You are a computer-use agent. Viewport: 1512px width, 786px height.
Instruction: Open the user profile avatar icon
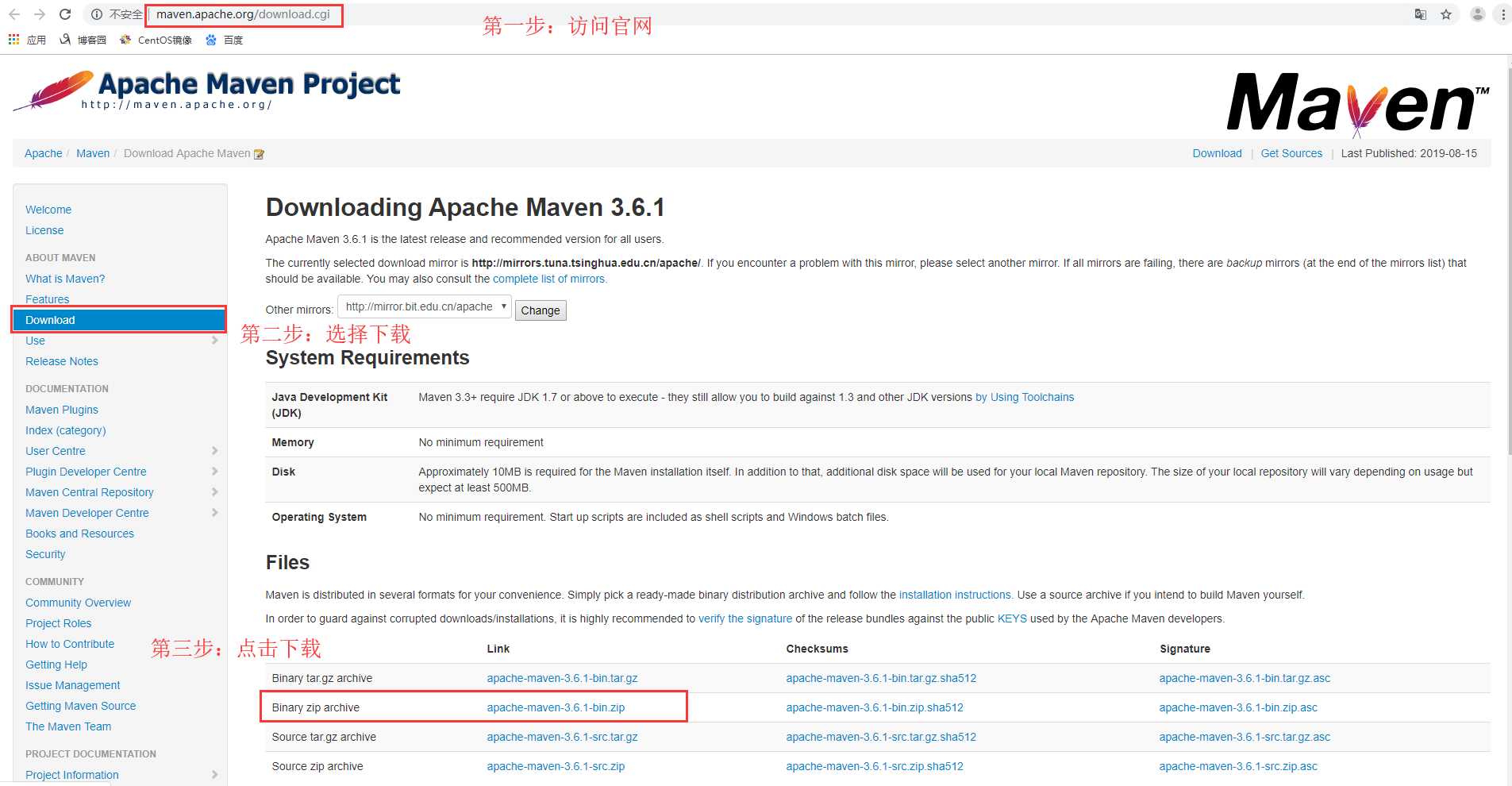pyautogui.click(x=1478, y=14)
